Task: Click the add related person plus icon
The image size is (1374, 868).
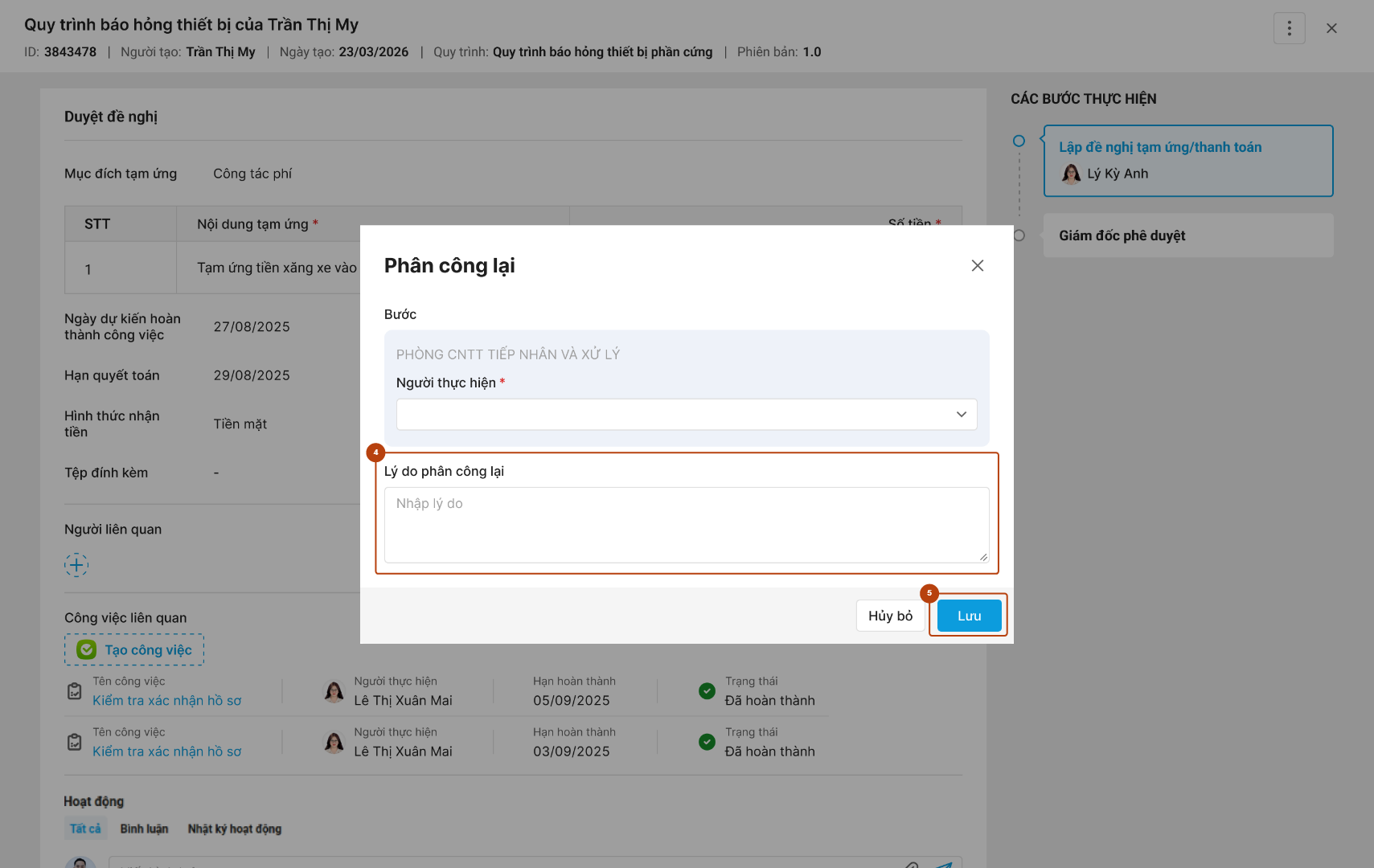Action: [x=76, y=565]
